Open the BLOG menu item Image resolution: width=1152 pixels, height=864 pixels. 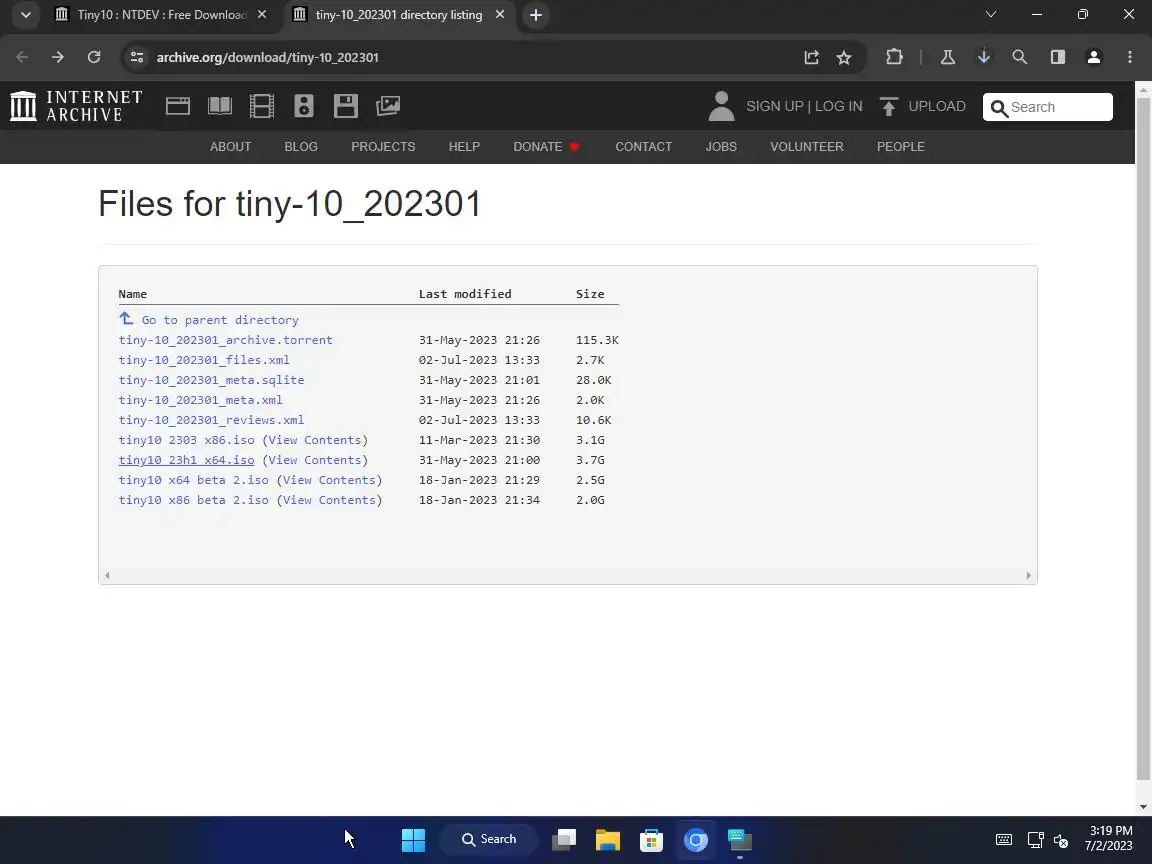point(301,147)
